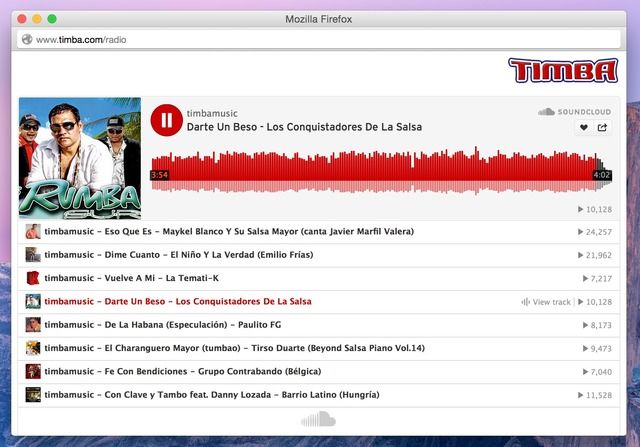640x447 pixels.
Task: Play Eso Que Es by Maykel Blanco
Action: (x=318, y=232)
